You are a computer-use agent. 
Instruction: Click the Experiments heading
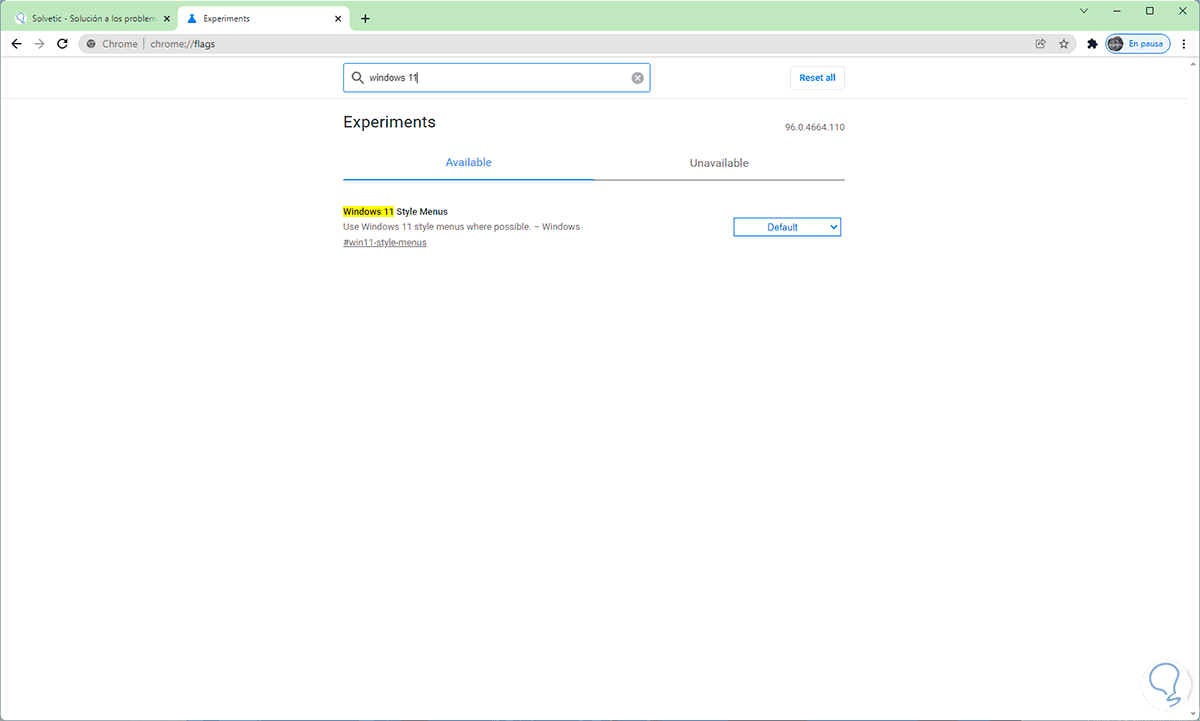click(x=389, y=122)
